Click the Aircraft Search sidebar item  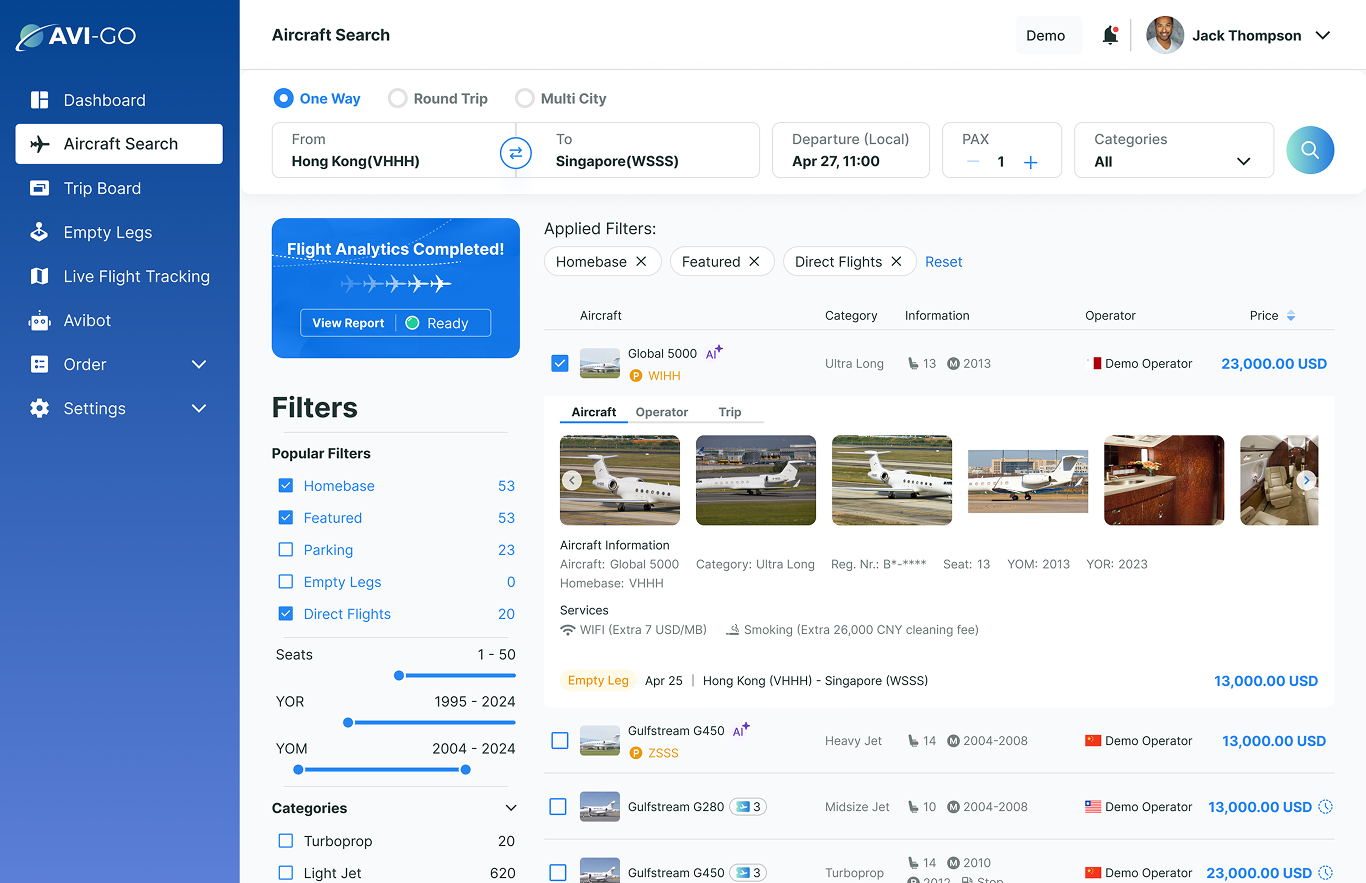tap(119, 144)
